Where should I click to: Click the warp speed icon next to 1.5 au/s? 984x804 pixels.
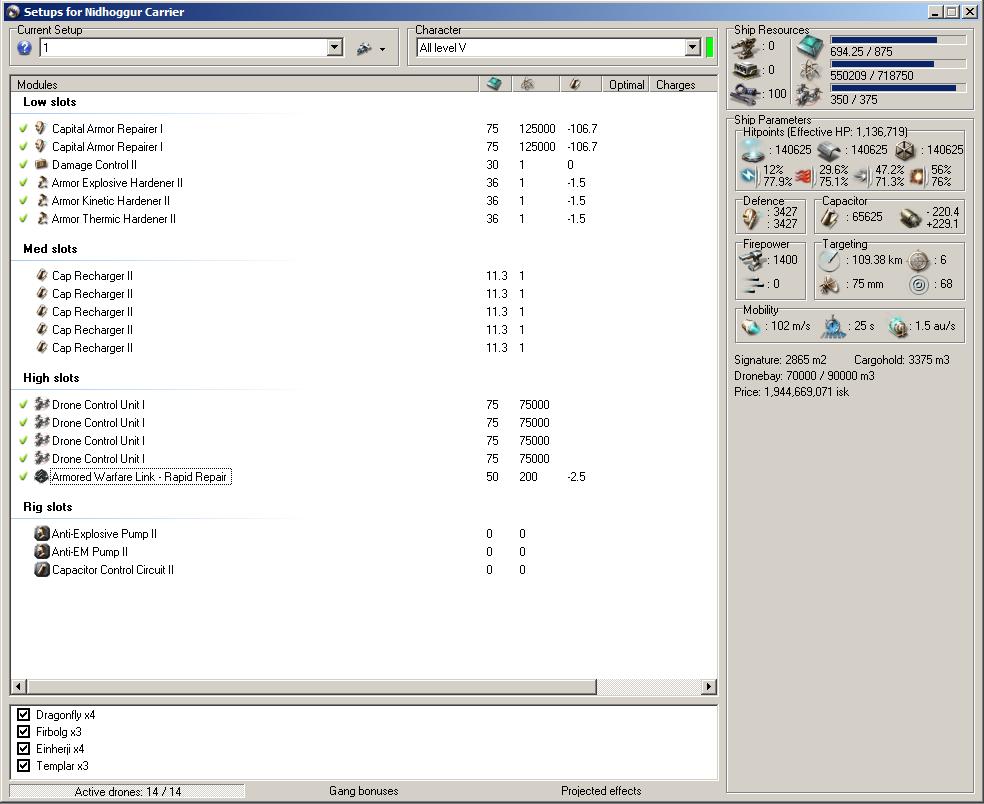click(898, 326)
